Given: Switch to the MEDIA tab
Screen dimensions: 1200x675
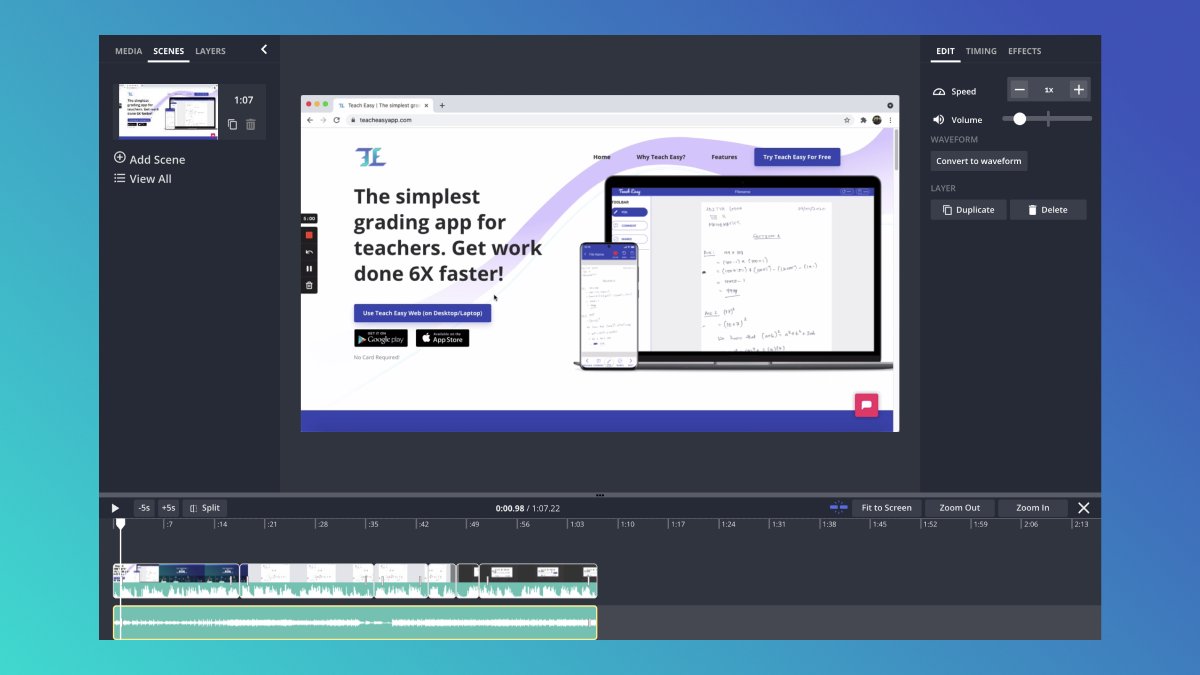Looking at the screenshot, I should coord(128,51).
